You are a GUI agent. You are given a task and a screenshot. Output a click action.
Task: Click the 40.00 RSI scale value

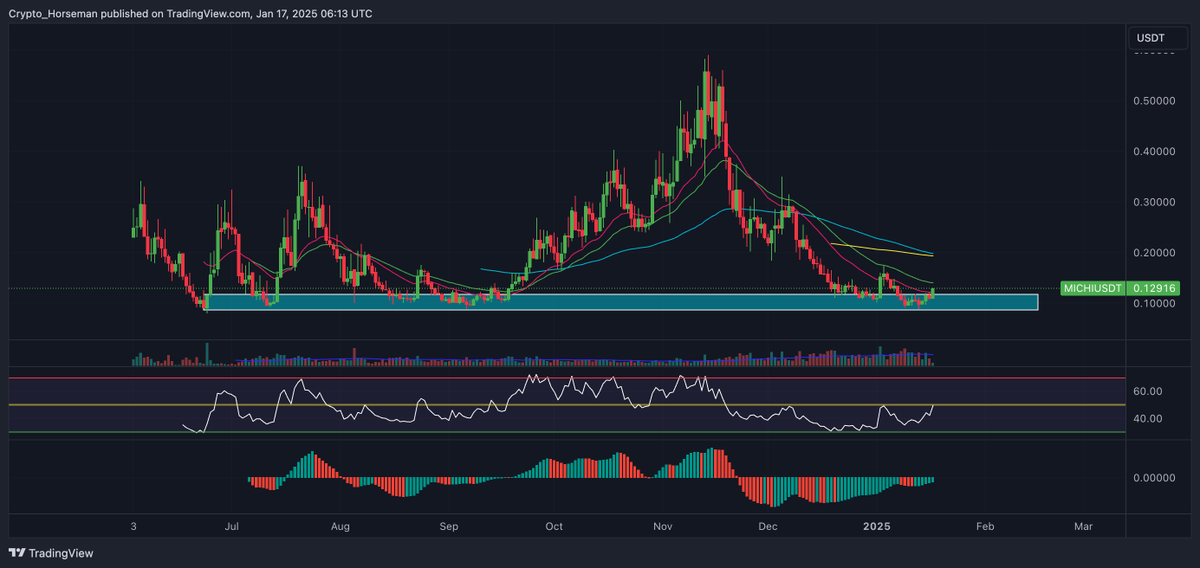tap(1148, 418)
